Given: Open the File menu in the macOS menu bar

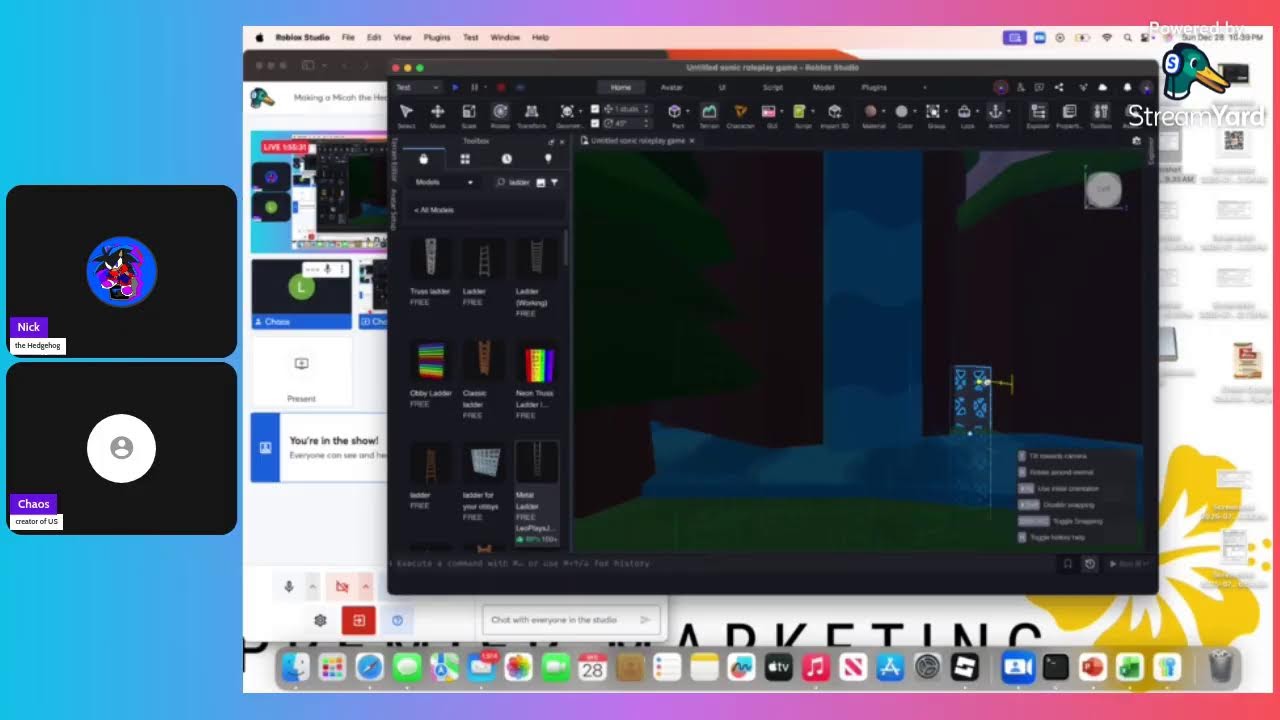Looking at the screenshot, I should (x=348, y=37).
